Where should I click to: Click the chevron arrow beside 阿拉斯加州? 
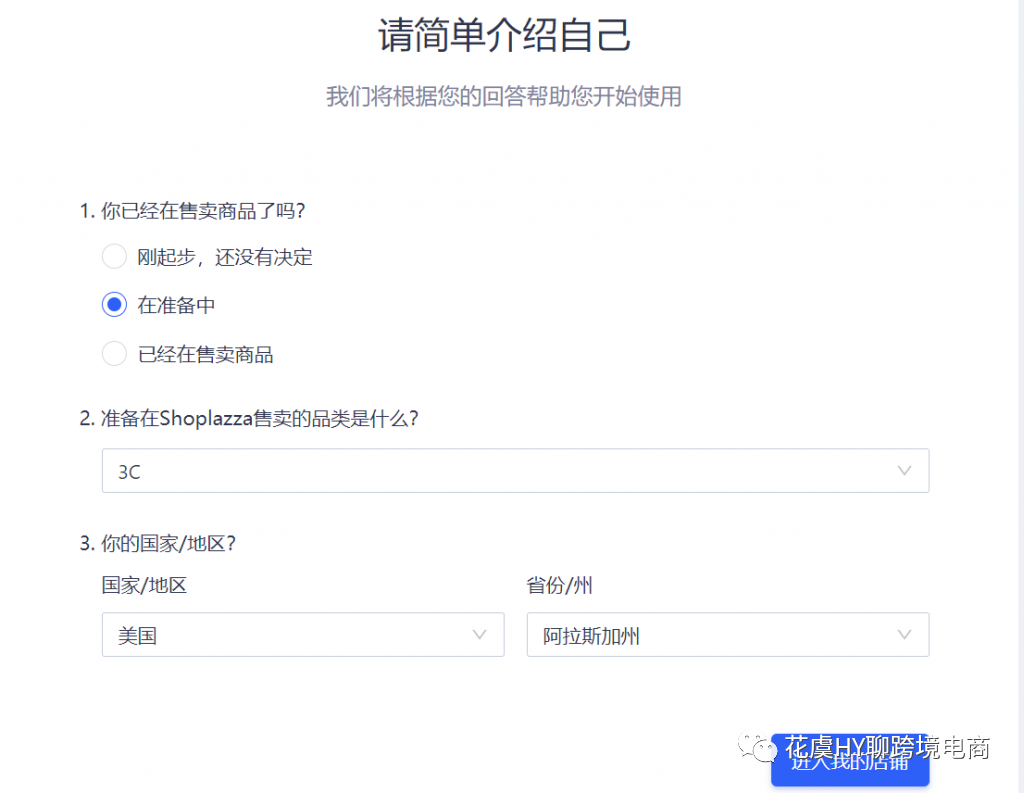(x=904, y=634)
